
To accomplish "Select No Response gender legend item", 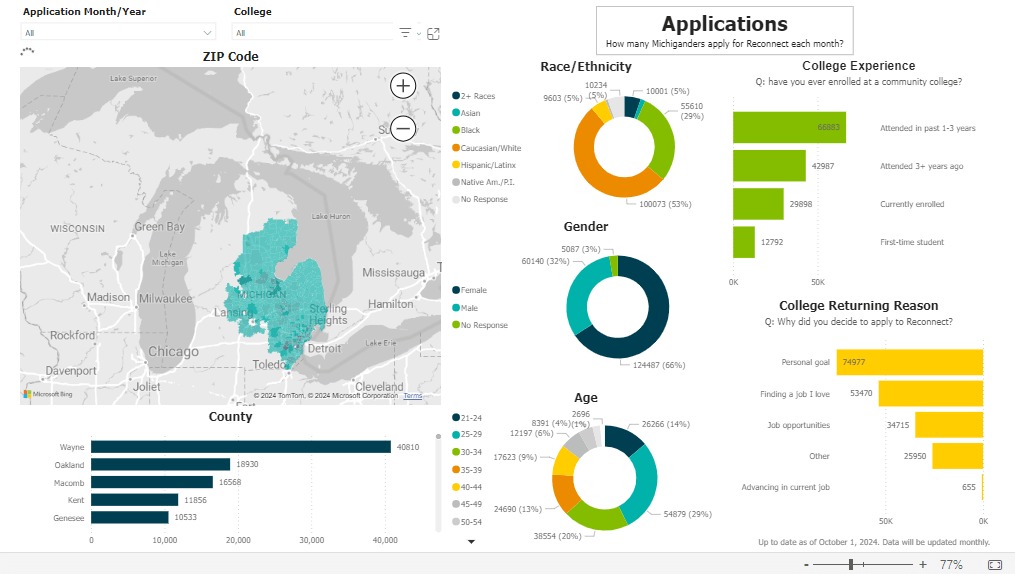I will [x=480, y=325].
